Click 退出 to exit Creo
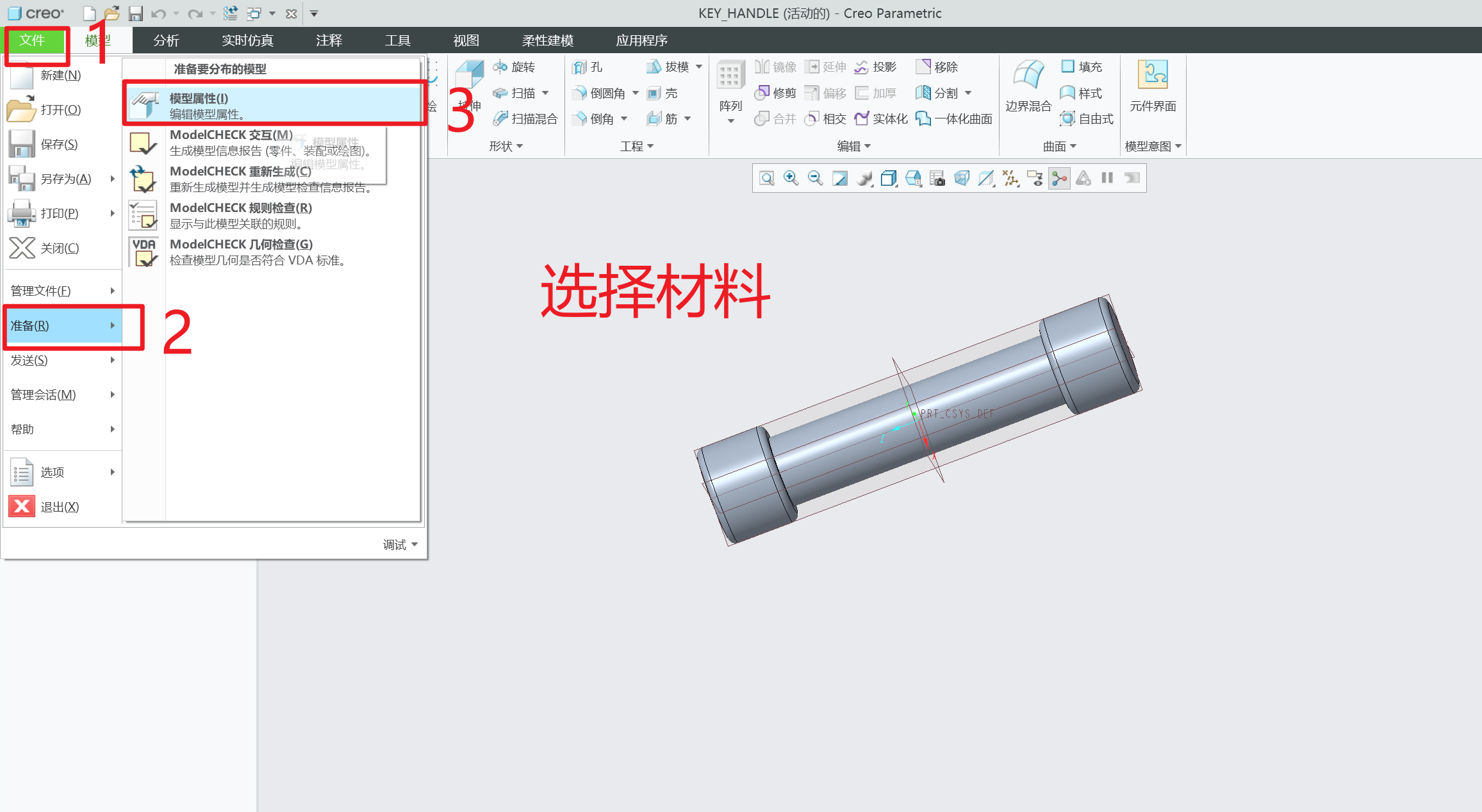This screenshot has width=1482, height=812. pyautogui.click(x=59, y=507)
